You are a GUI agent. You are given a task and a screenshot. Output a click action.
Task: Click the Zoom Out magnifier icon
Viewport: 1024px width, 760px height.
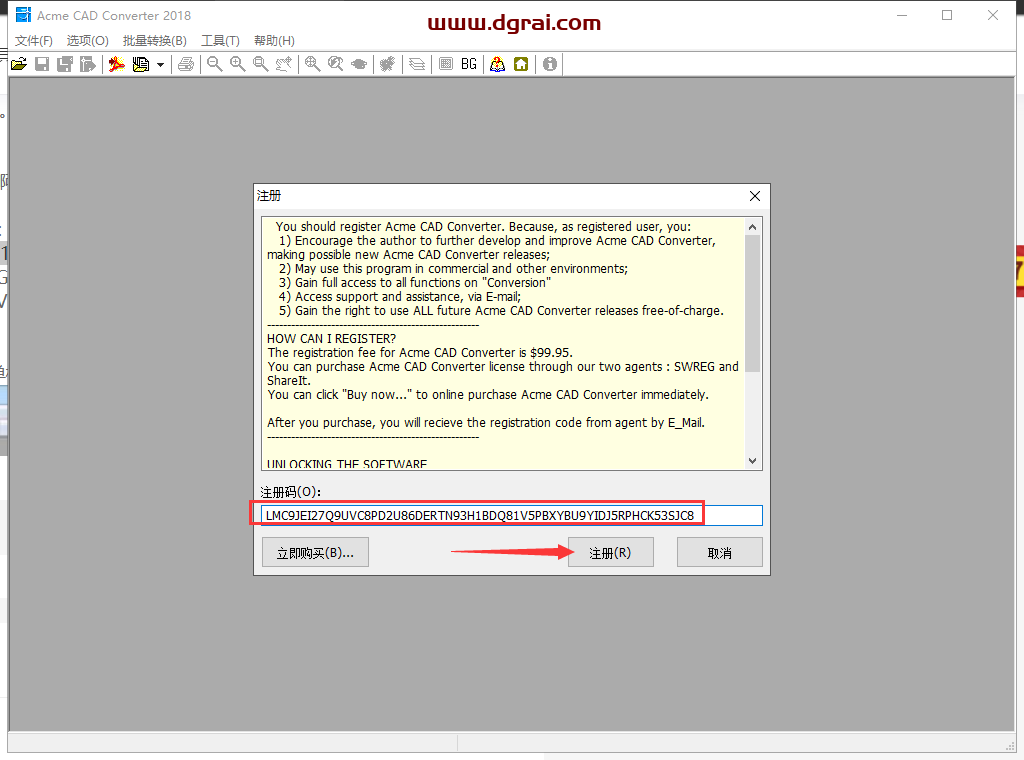coord(214,64)
